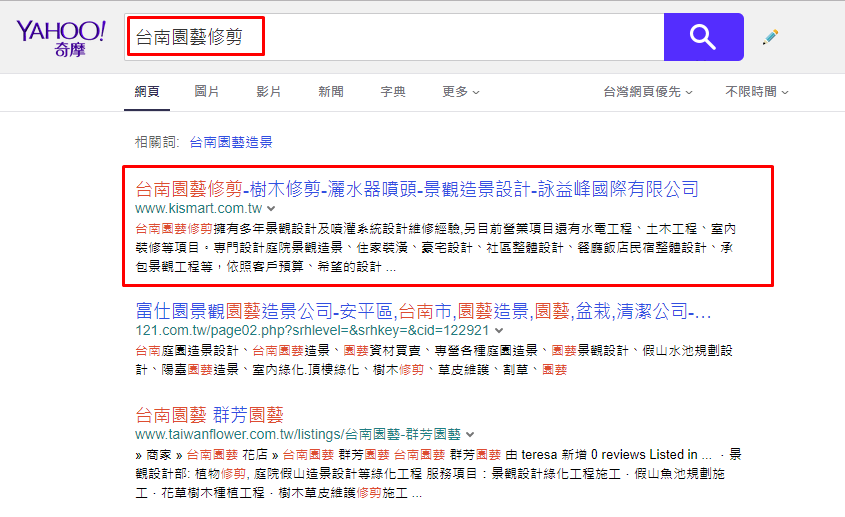
Task: Expand the arrow next to the 121.com.tw URL
Action: pyautogui.click(x=499, y=330)
